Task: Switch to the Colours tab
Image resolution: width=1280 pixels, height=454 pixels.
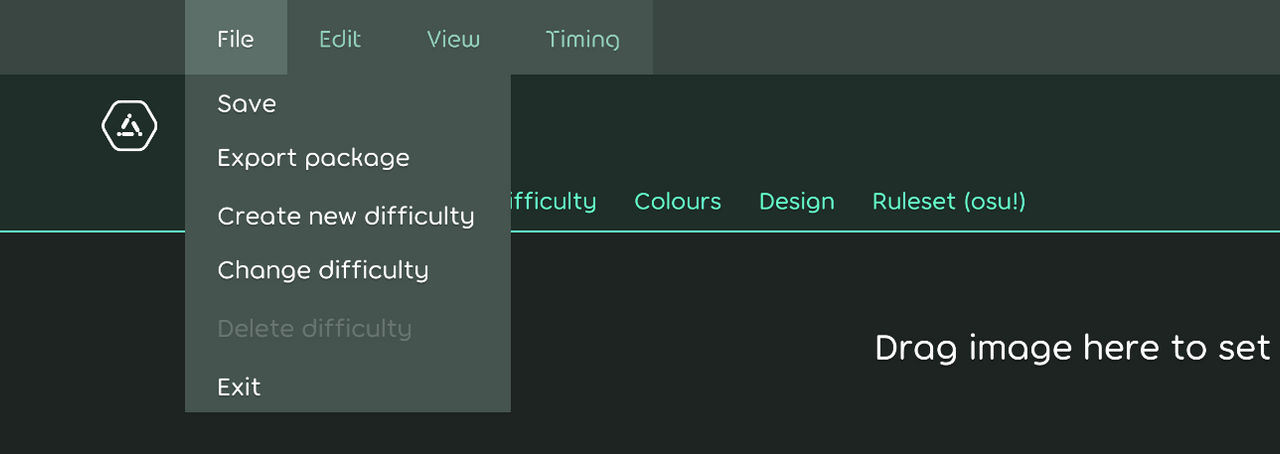Action: tap(678, 201)
